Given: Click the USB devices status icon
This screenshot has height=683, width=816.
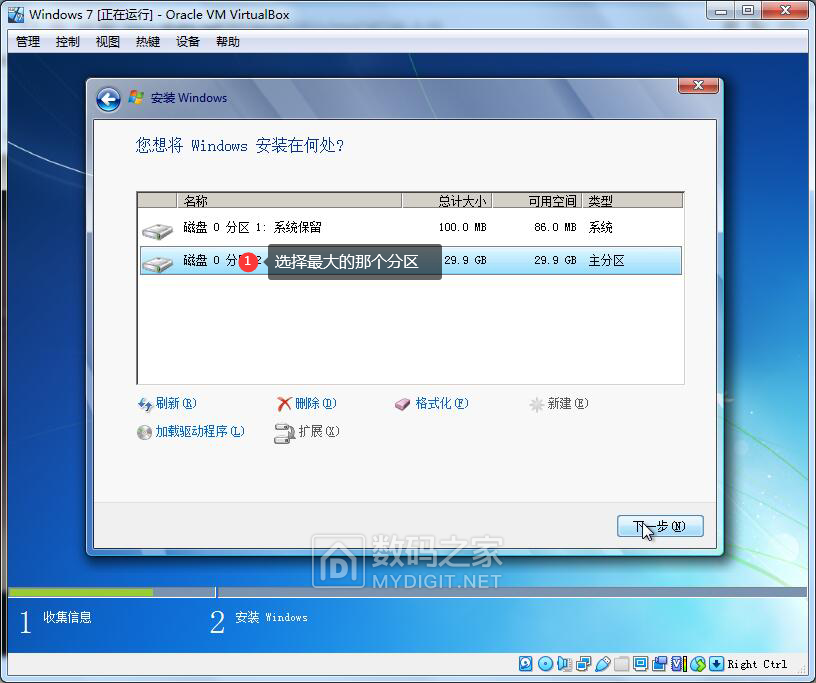Looking at the screenshot, I should (x=603, y=664).
